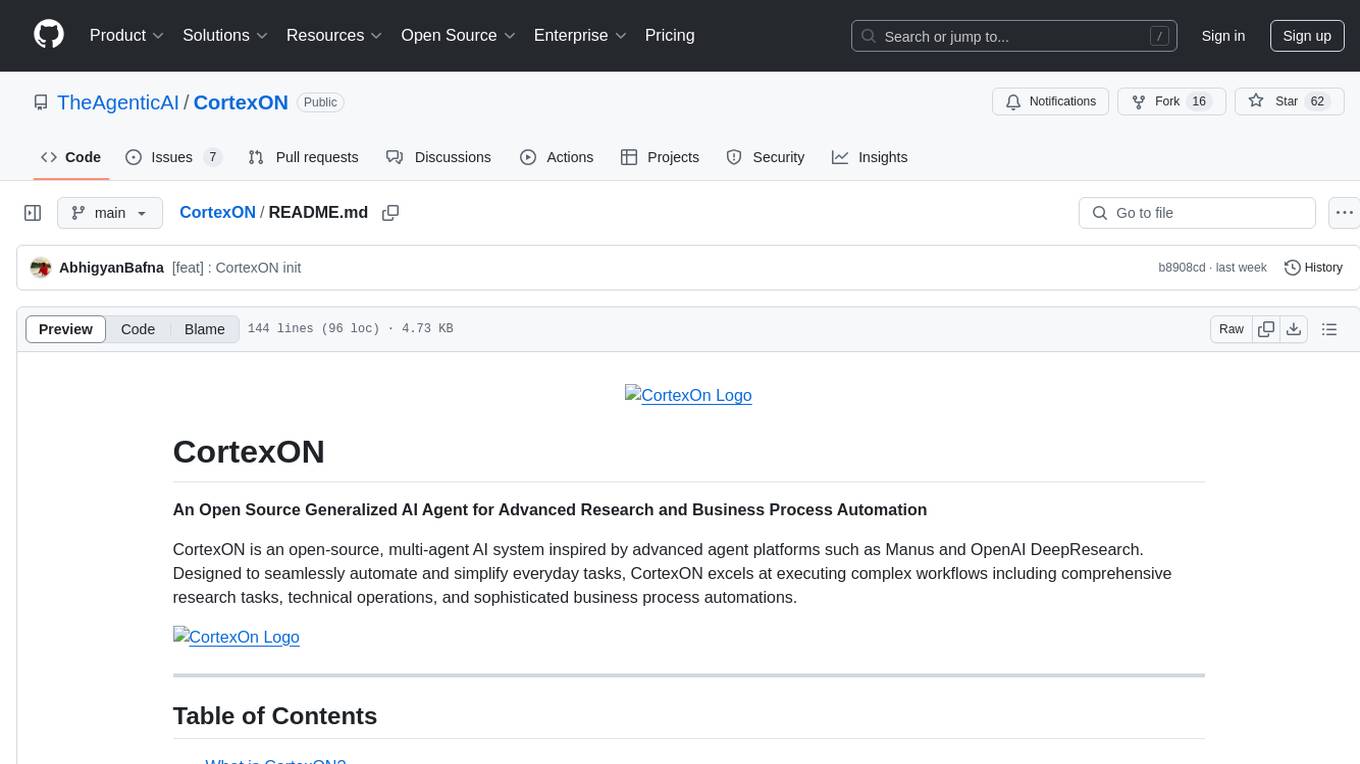Download the raw file
Viewport: 1360px width, 764px height.
coord(1293,329)
